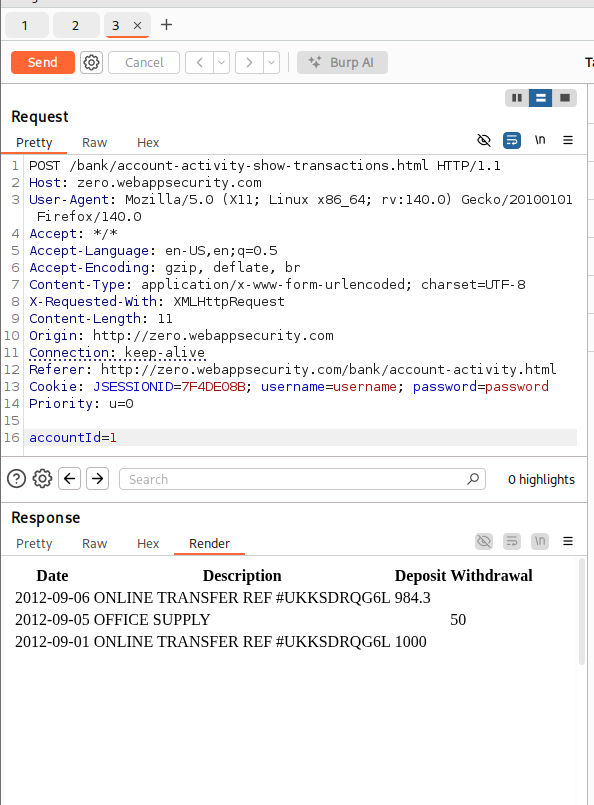Viewport: 594px width, 805px height.
Task: Click the Cancel button
Action: (144, 63)
